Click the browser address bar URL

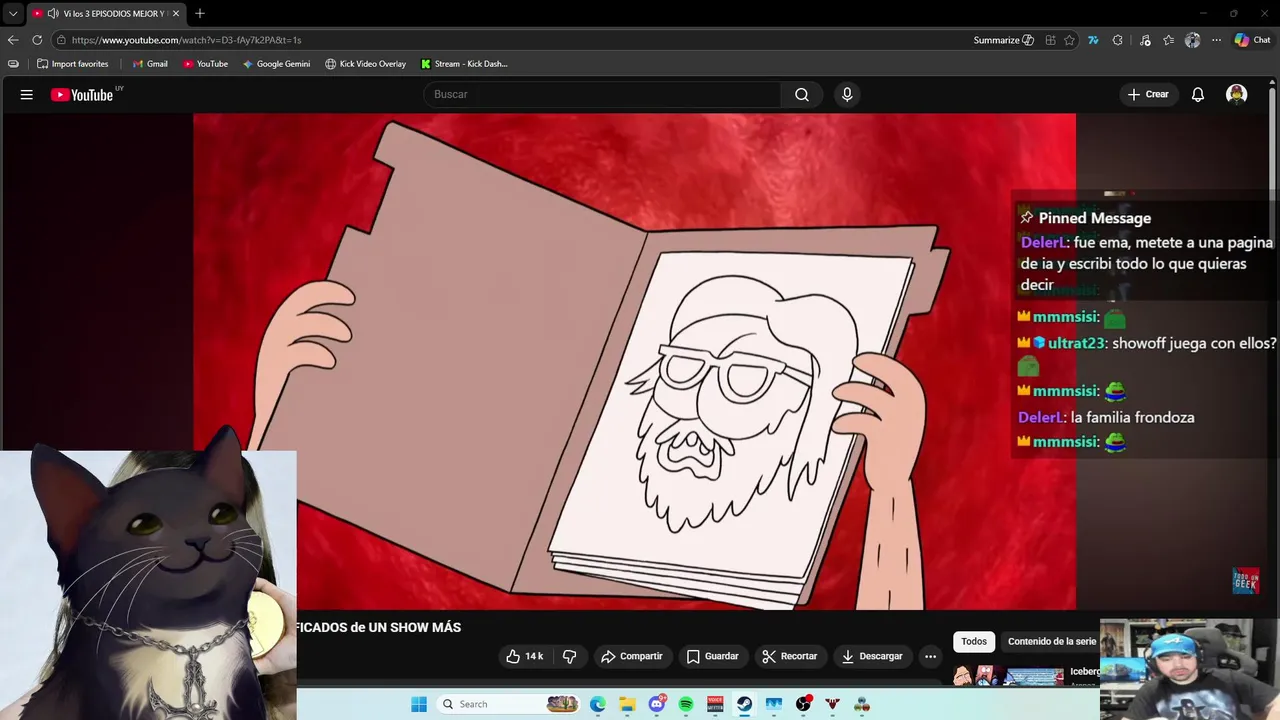[187, 40]
